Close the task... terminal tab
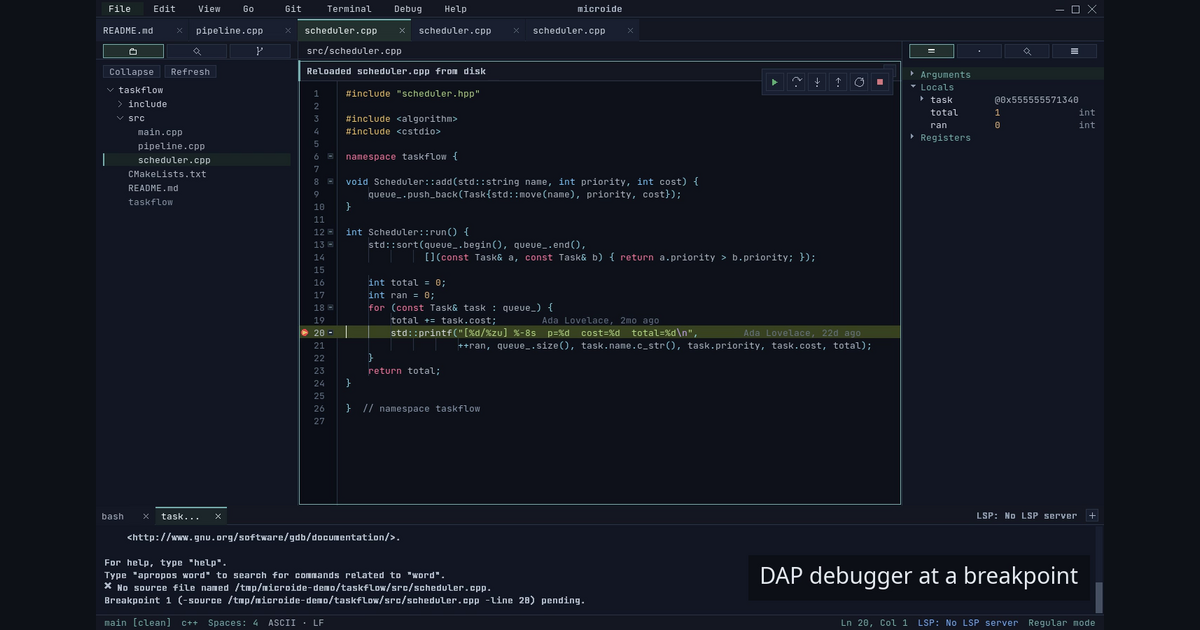Image resolution: width=1200 pixels, height=630 pixels. click(217, 516)
